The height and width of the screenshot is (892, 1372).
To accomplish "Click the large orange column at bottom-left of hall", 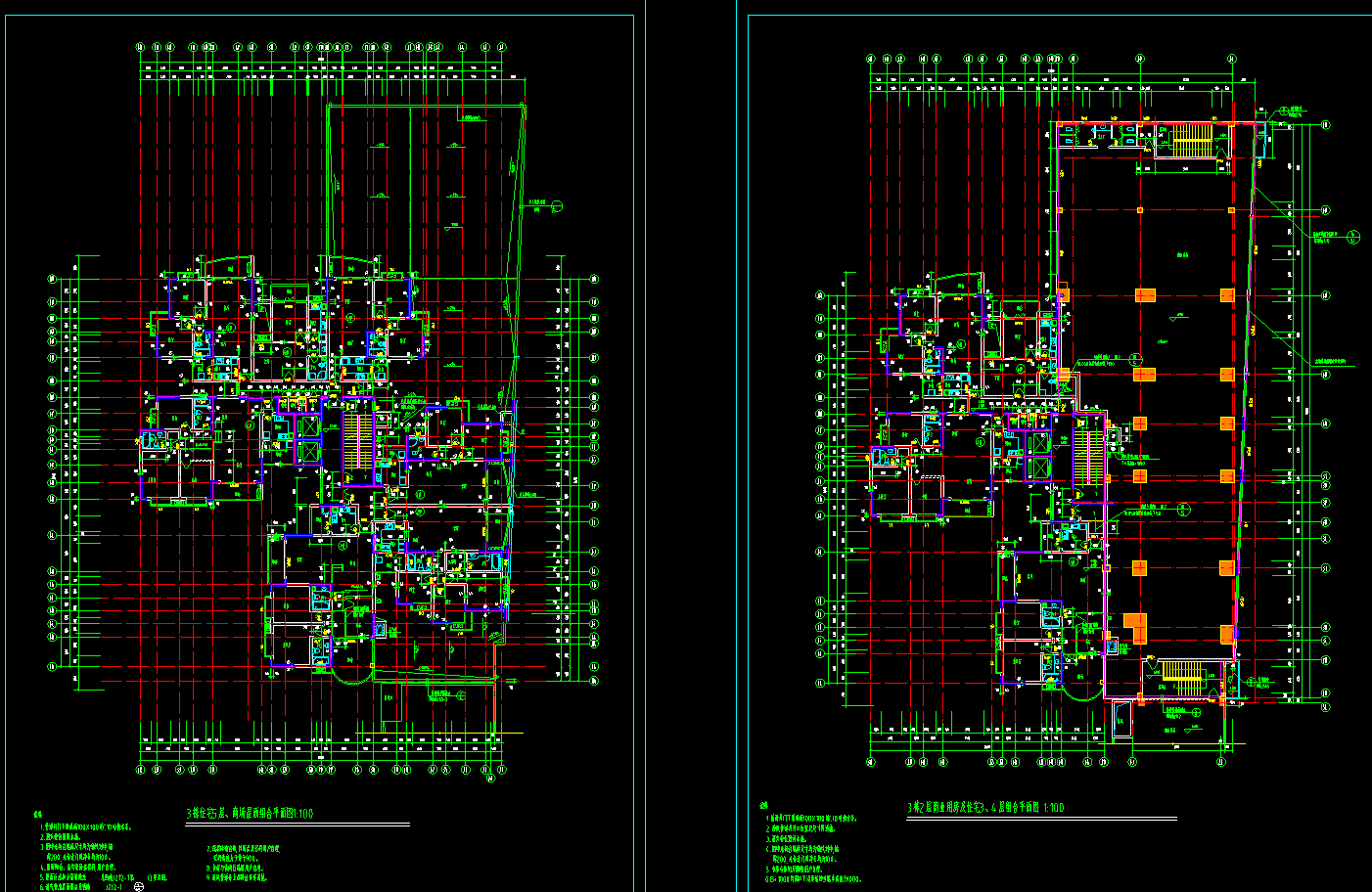I will coord(1135,627).
